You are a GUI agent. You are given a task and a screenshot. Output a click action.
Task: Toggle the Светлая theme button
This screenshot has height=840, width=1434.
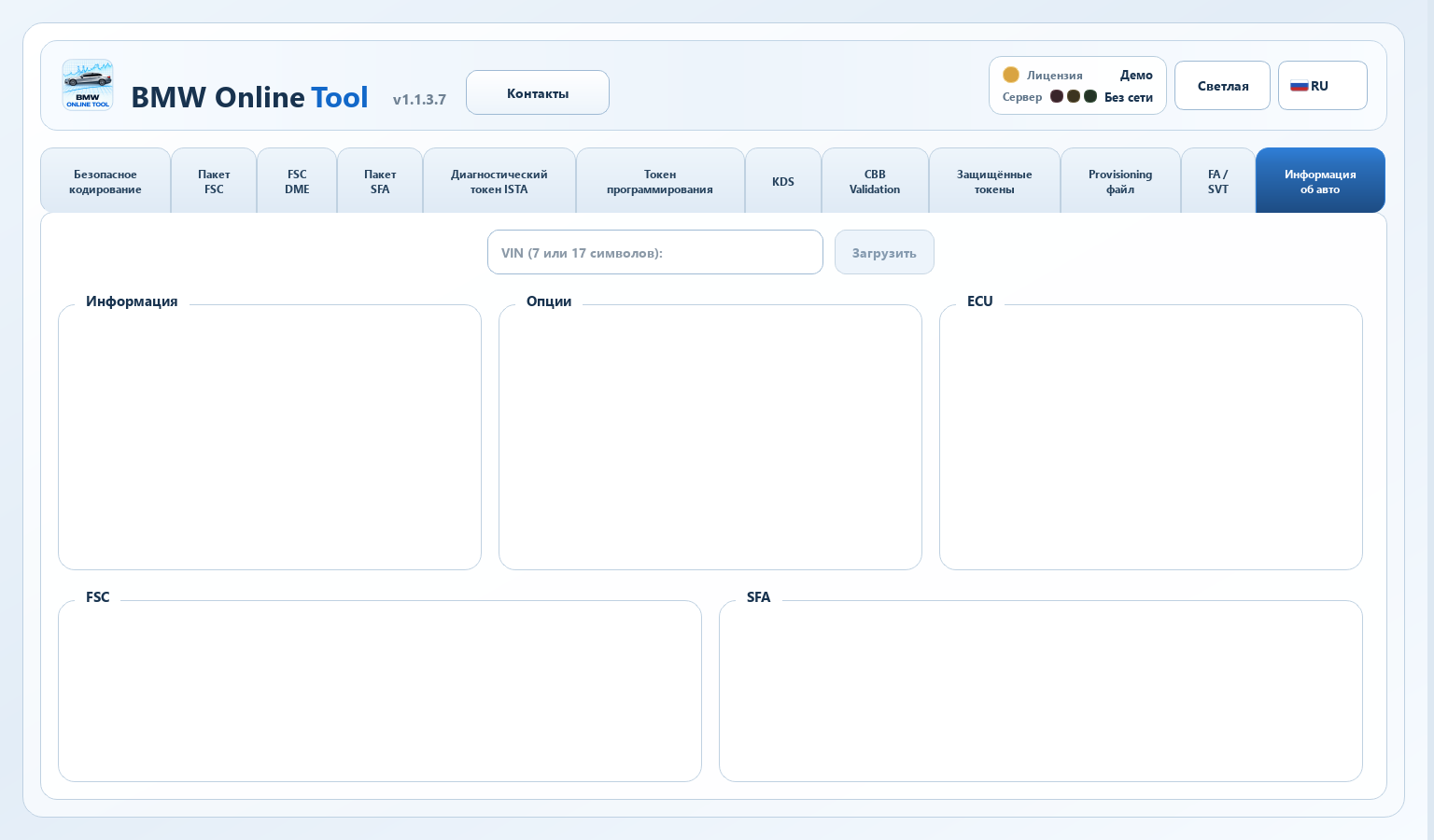click(x=1222, y=86)
